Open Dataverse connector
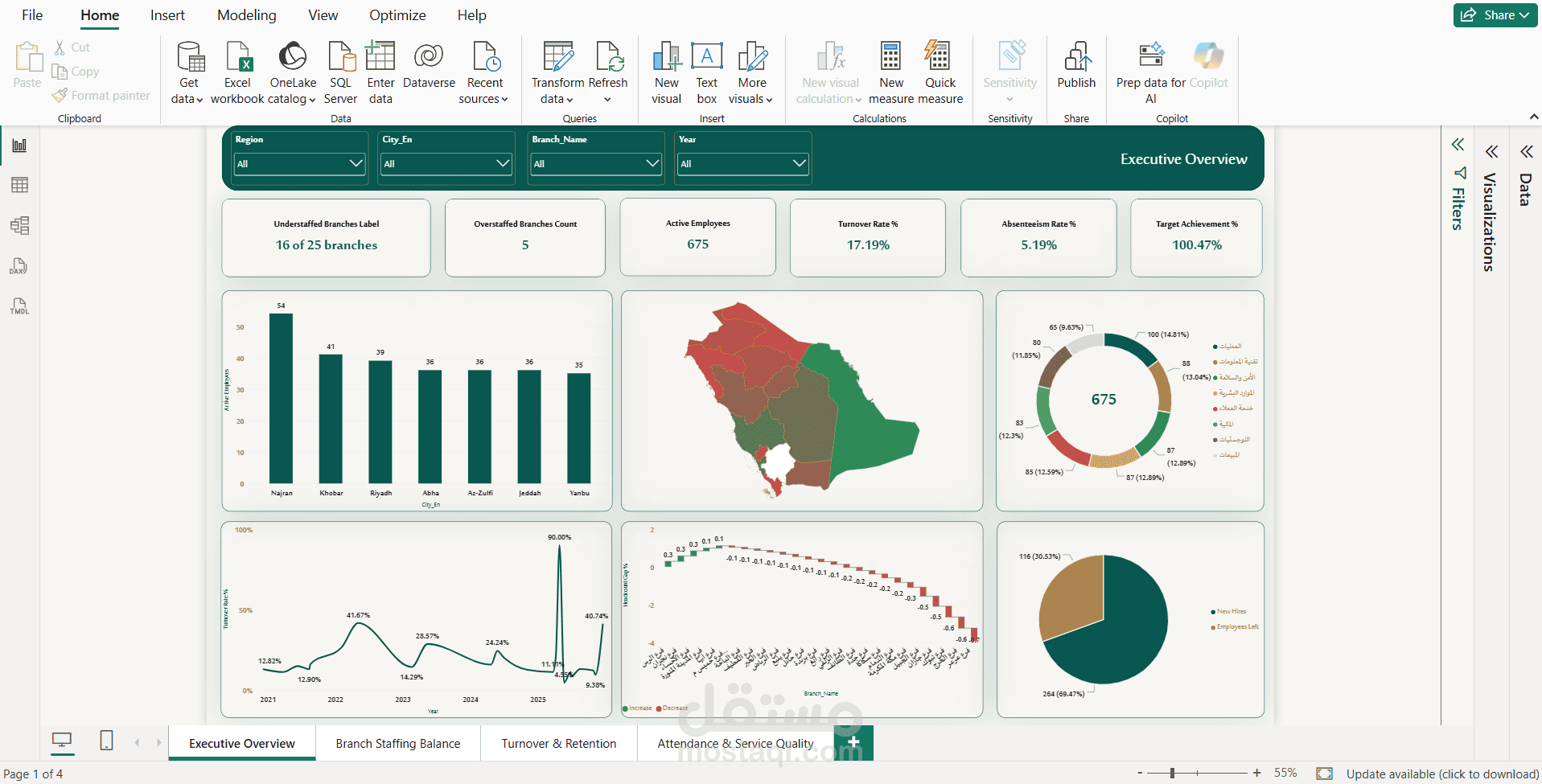Screen dimensions: 1542x784 pos(429,66)
